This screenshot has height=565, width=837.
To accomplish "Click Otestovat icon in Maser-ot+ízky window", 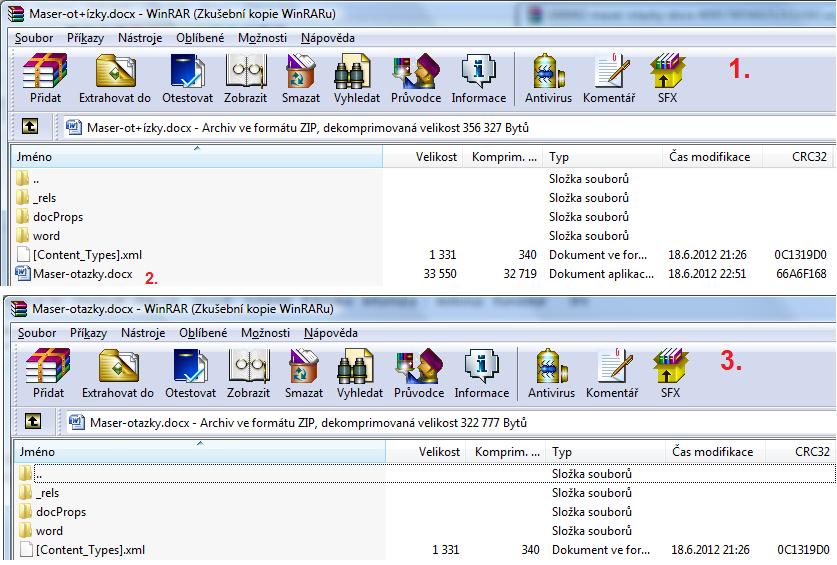I will (187, 78).
